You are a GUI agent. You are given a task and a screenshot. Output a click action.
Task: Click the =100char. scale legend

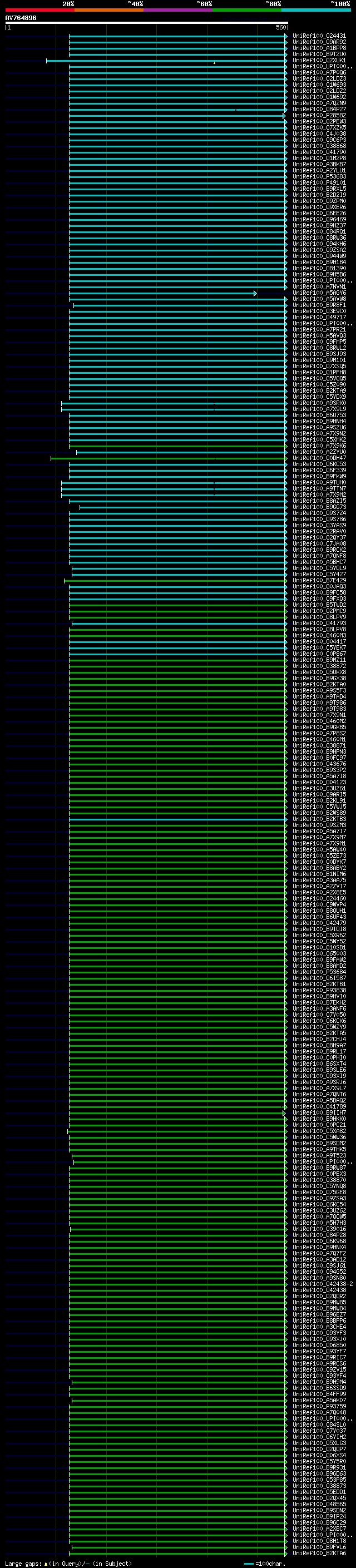[x=265, y=1564]
